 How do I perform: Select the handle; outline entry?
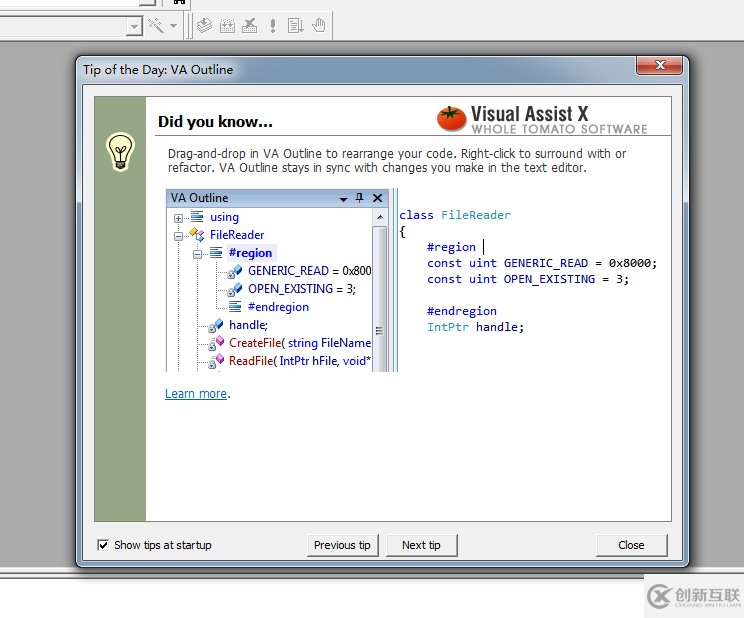(248, 325)
